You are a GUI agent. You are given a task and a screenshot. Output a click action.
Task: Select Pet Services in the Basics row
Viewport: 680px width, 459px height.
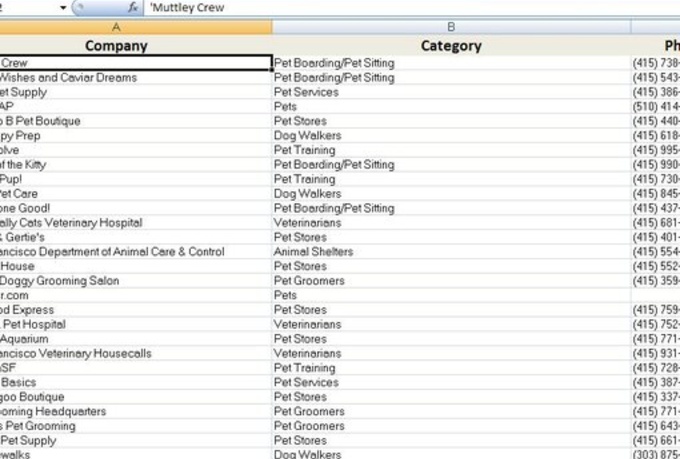point(451,383)
